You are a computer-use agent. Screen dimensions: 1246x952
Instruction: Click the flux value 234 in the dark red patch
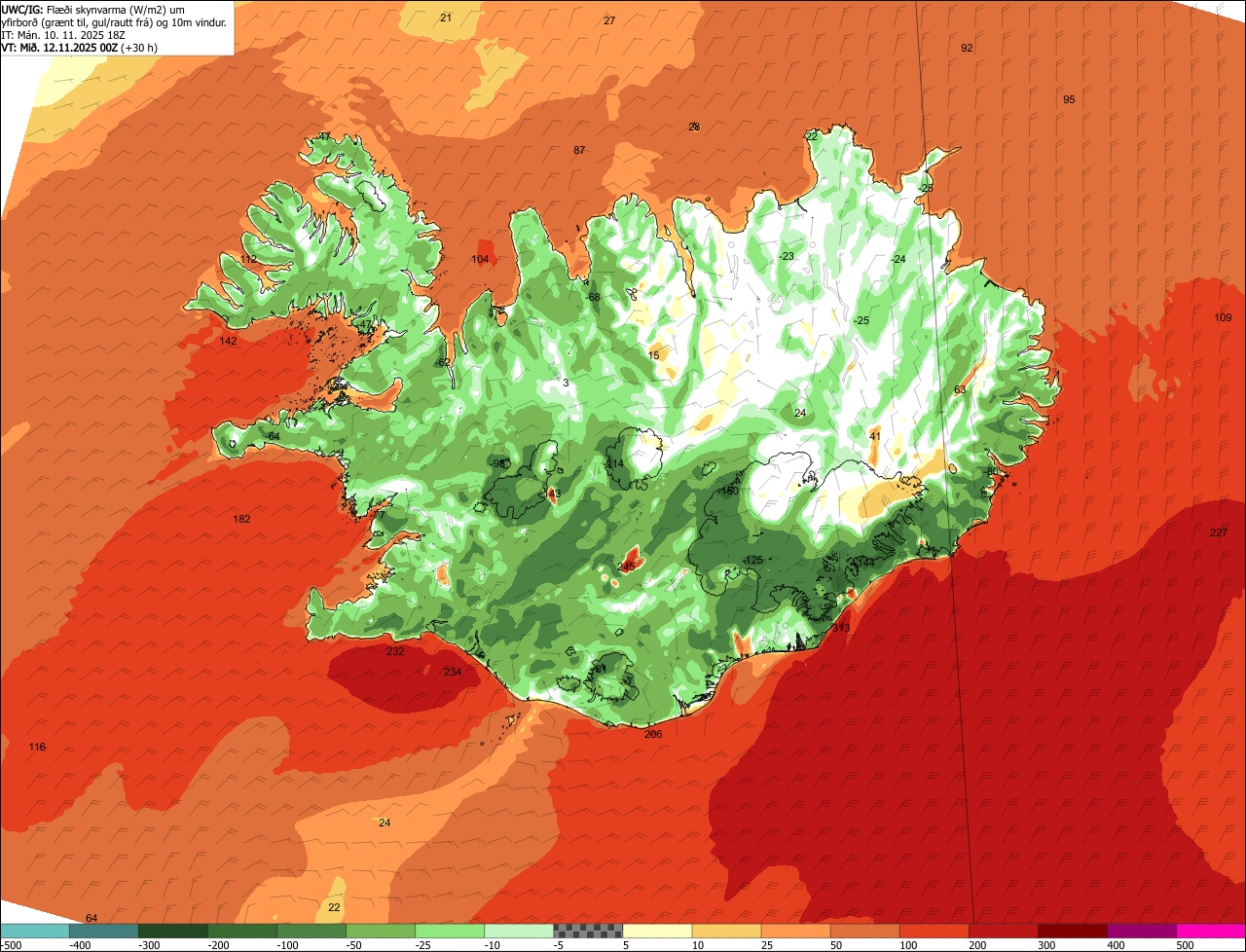(x=453, y=672)
